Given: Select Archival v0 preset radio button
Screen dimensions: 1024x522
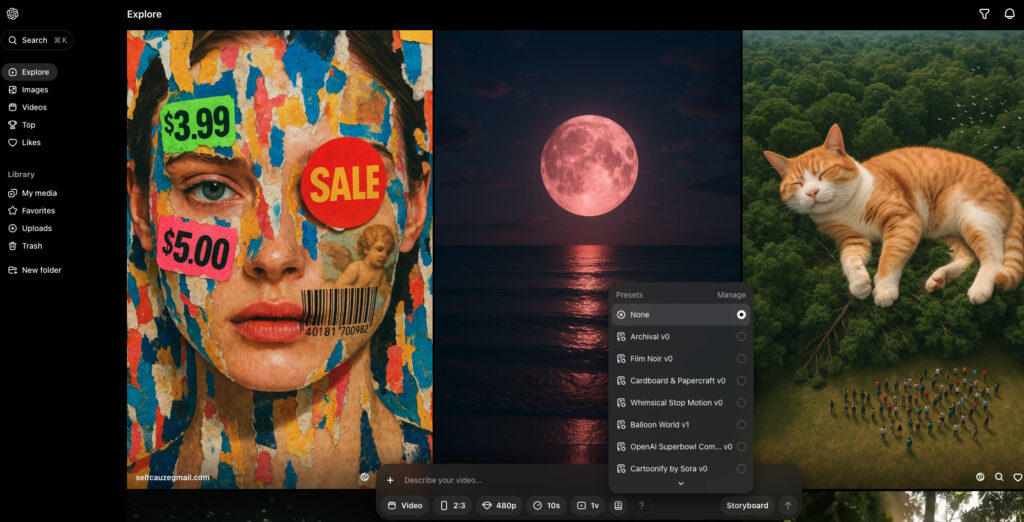Looking at the screenshot, I should click(741, 336).
